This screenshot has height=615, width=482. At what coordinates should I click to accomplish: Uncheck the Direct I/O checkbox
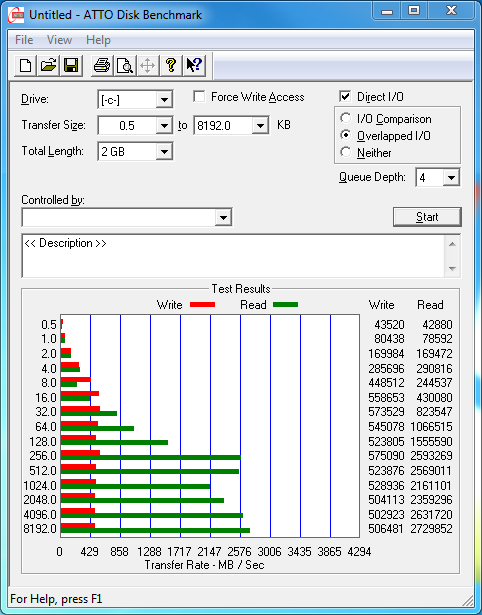(x=345, y=96)
